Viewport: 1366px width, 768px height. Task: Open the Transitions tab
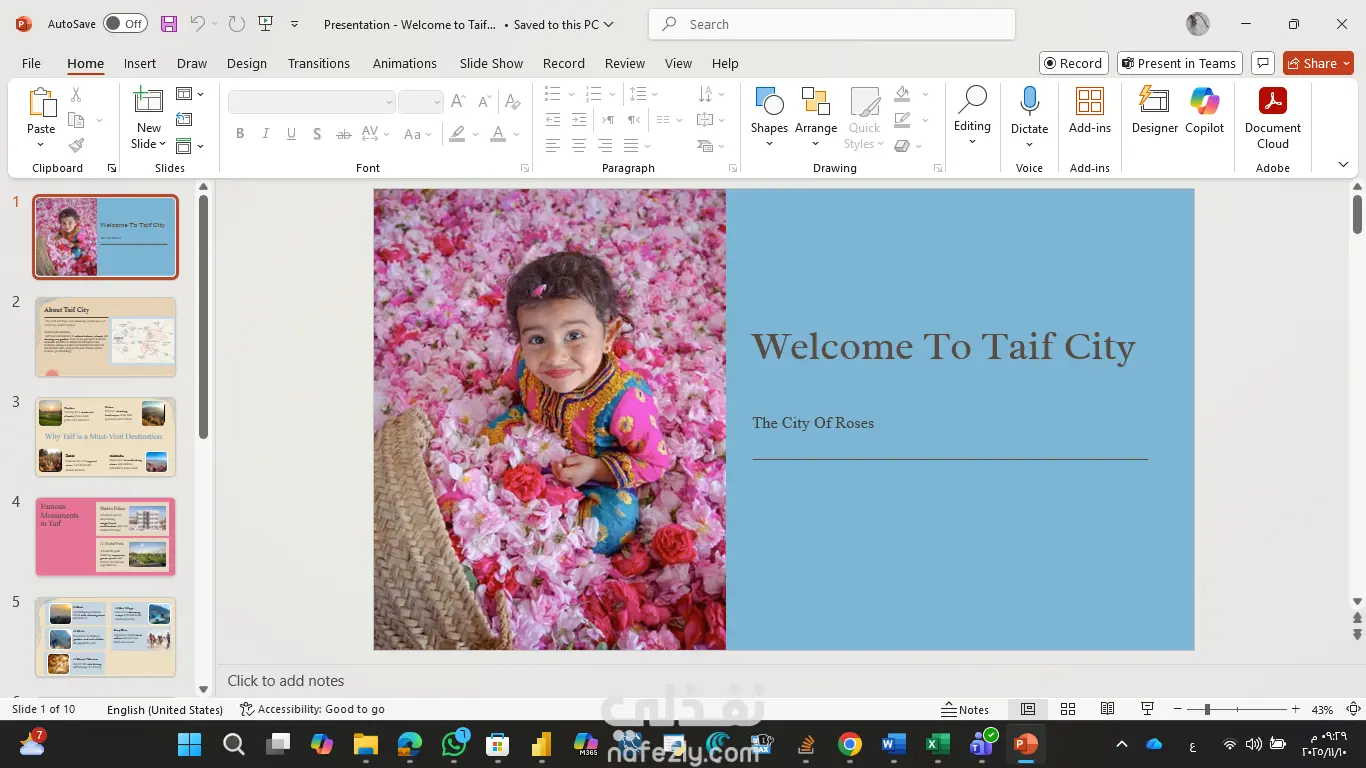[318, 63]
